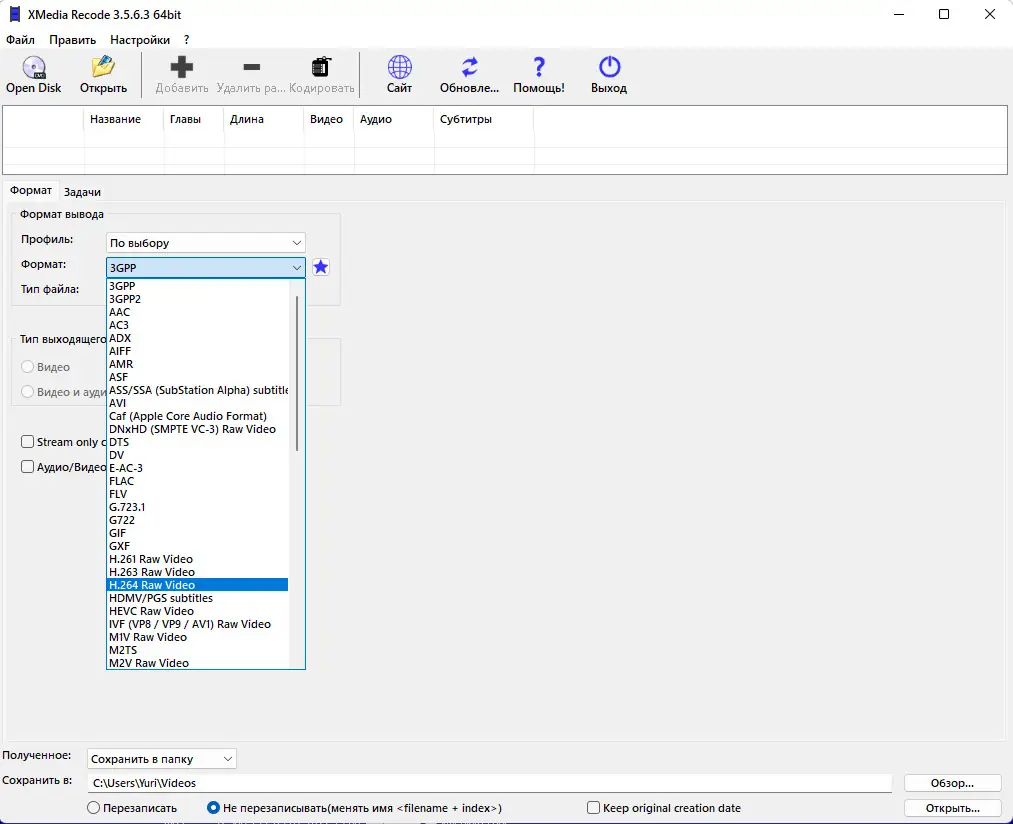Switch to the Задачи tab
The height and width of the screenshot is (824, 1013).
[x=82, y=192]
